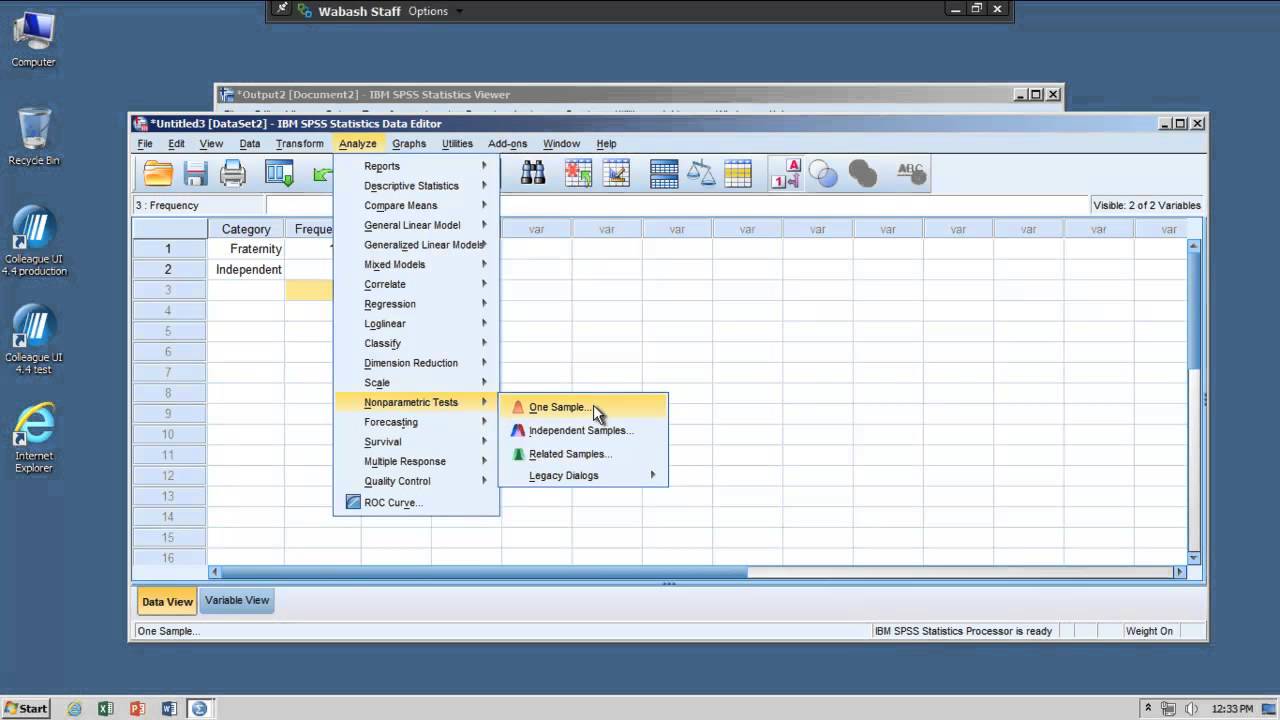1280x720 pixels.
Task: Select the Independent cell in row 2
Action: point(246,269)
